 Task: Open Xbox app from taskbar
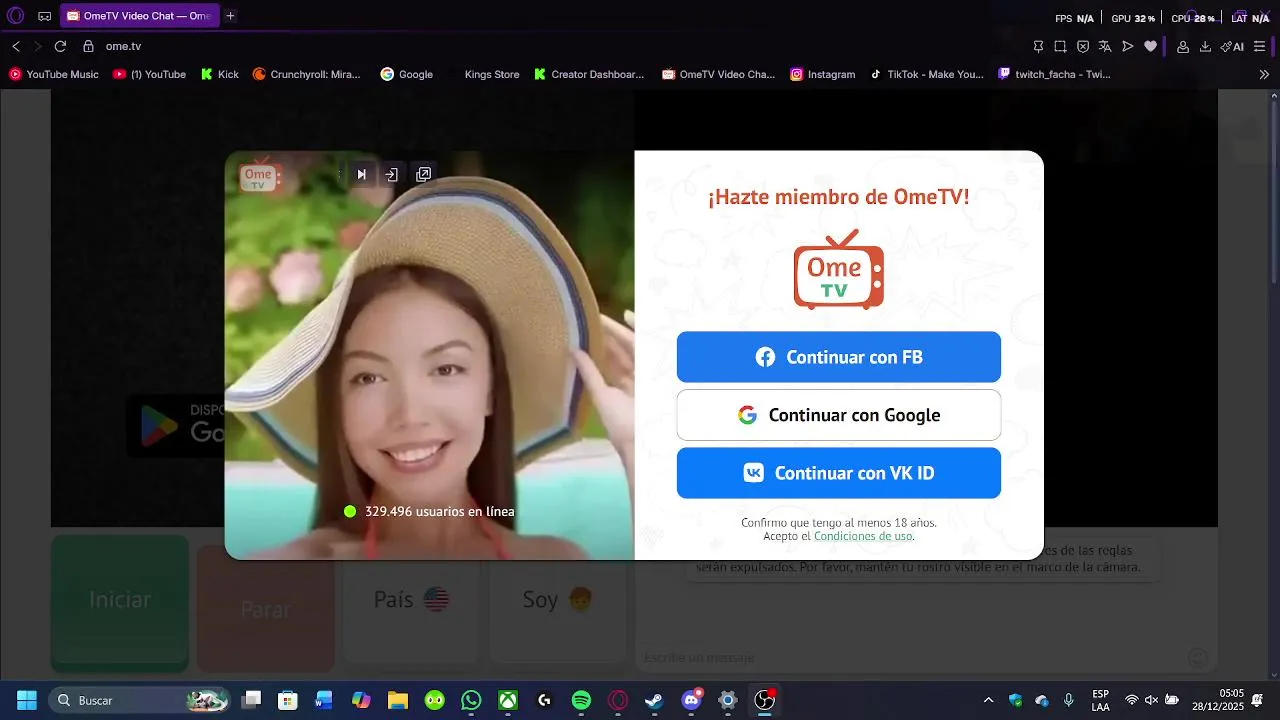[x=508, y=700]
